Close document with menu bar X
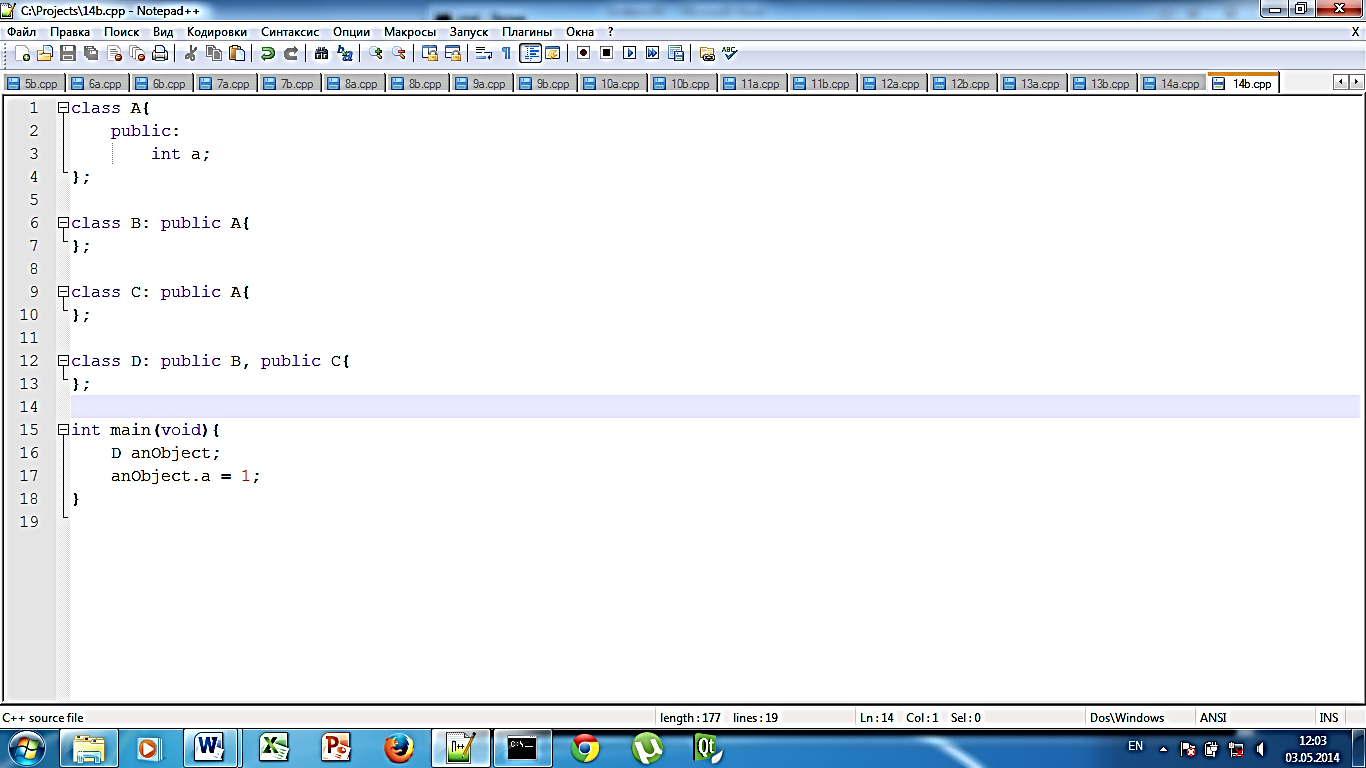This screenshot has width=1366, height=768. coord(1355,32)
